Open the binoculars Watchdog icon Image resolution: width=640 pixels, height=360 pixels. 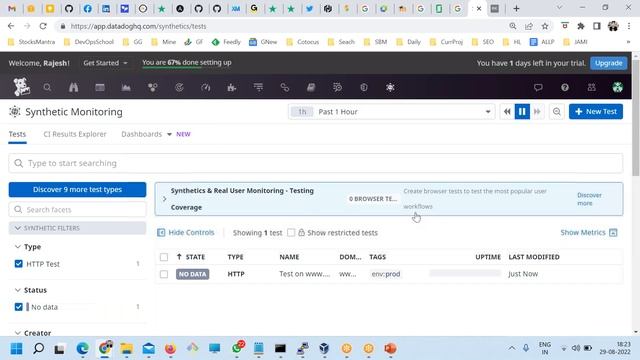coord(73,87)
